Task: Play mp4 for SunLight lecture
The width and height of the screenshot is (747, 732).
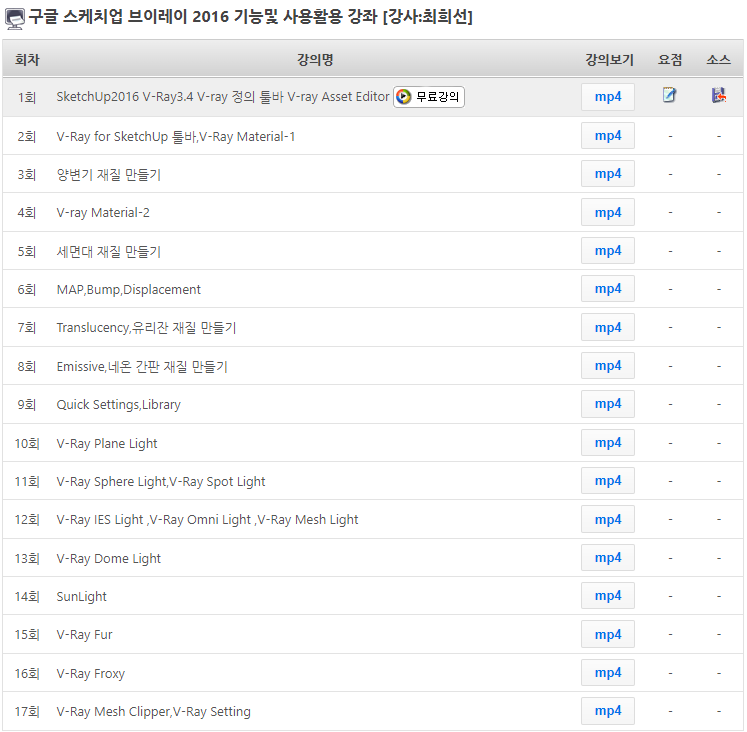Action: pos(608,595)
